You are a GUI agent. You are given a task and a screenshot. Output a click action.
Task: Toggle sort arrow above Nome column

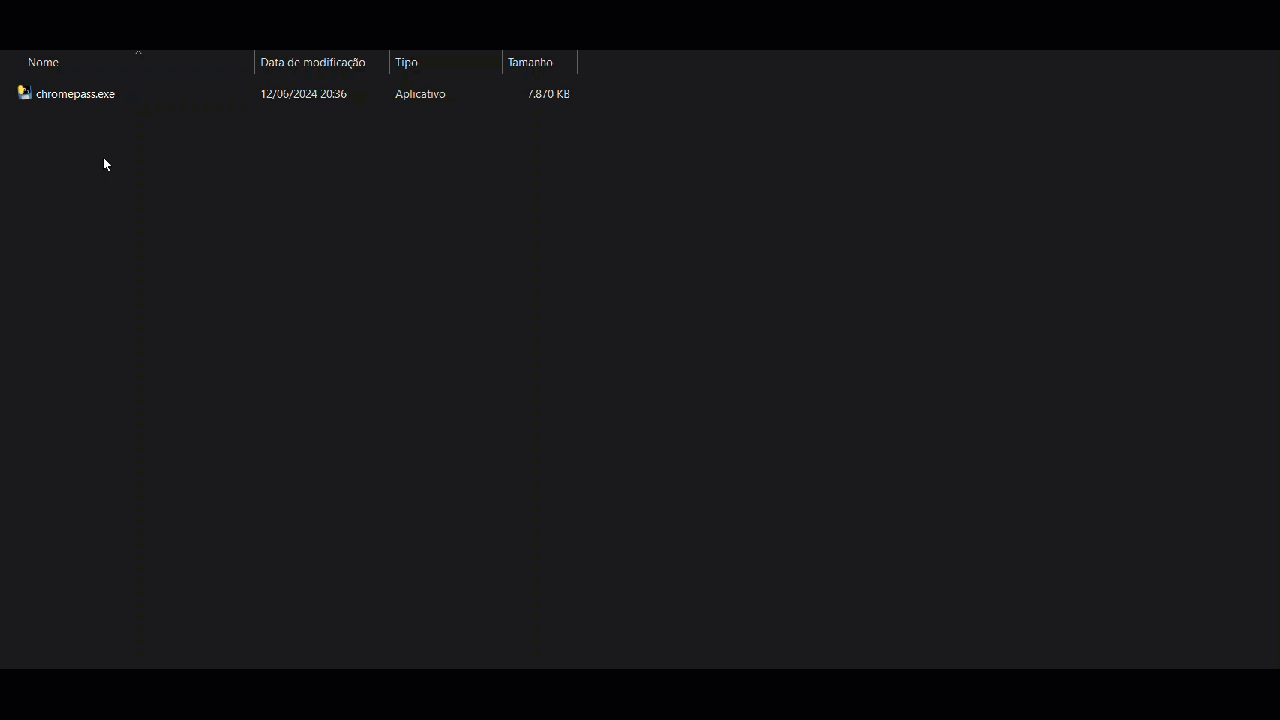click(x=138, y=52)
